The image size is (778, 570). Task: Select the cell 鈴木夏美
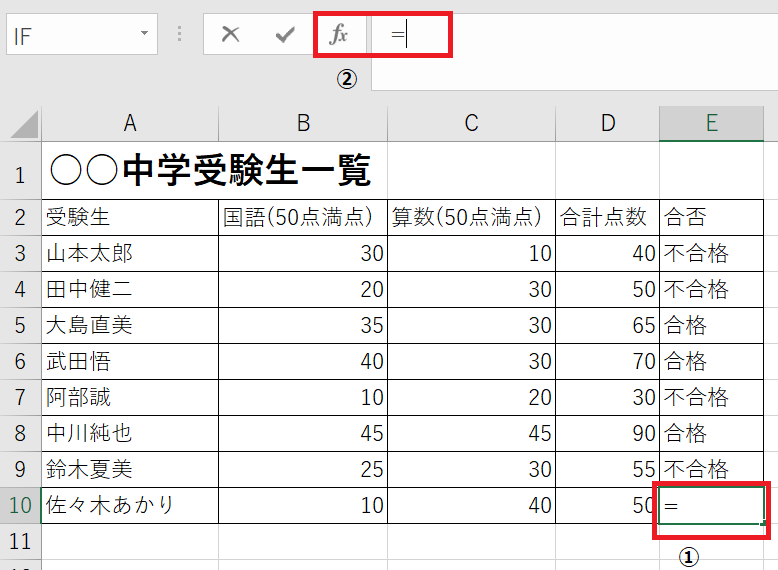pos(130,469)
